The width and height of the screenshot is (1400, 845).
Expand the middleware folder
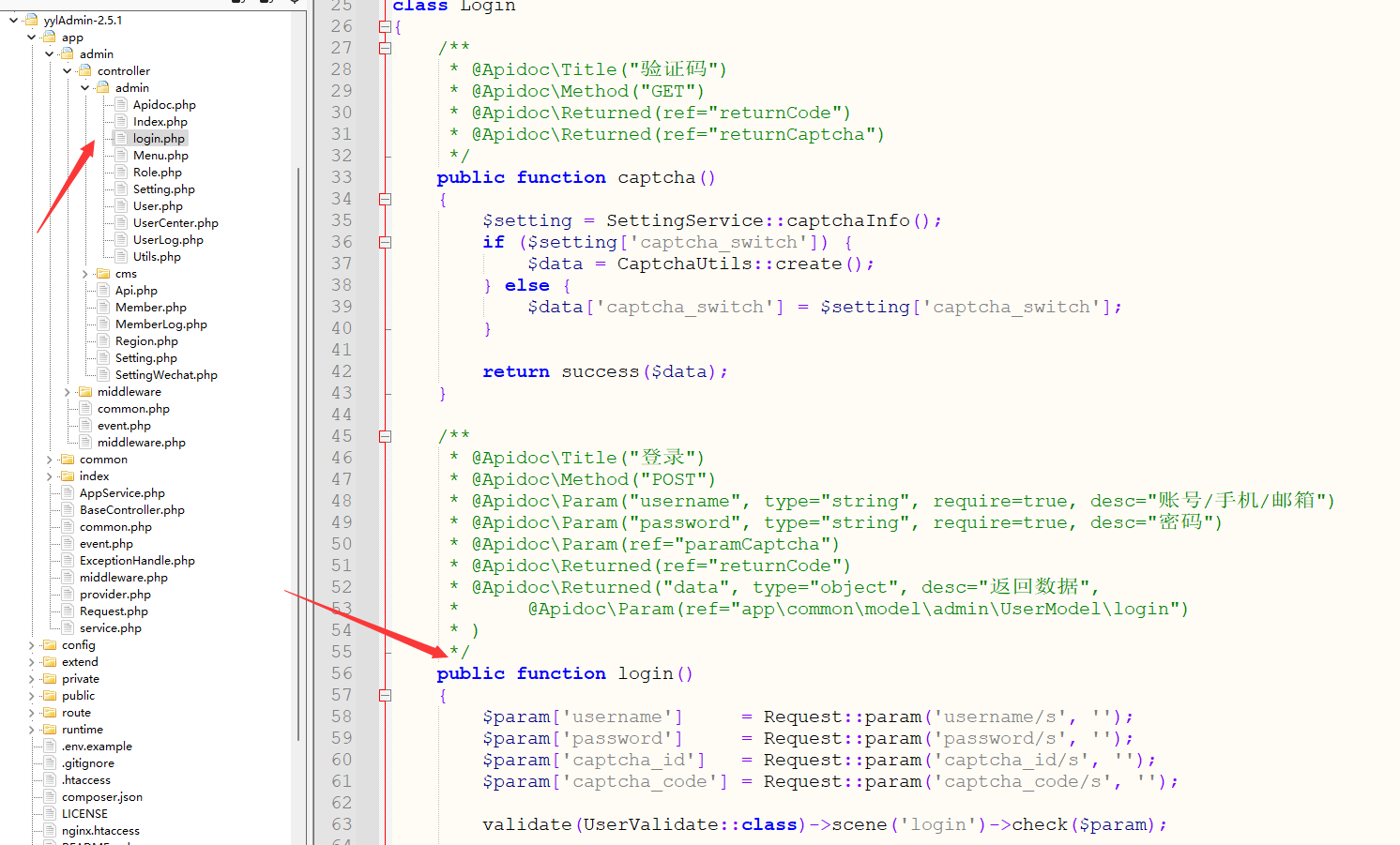pos(67,391)
